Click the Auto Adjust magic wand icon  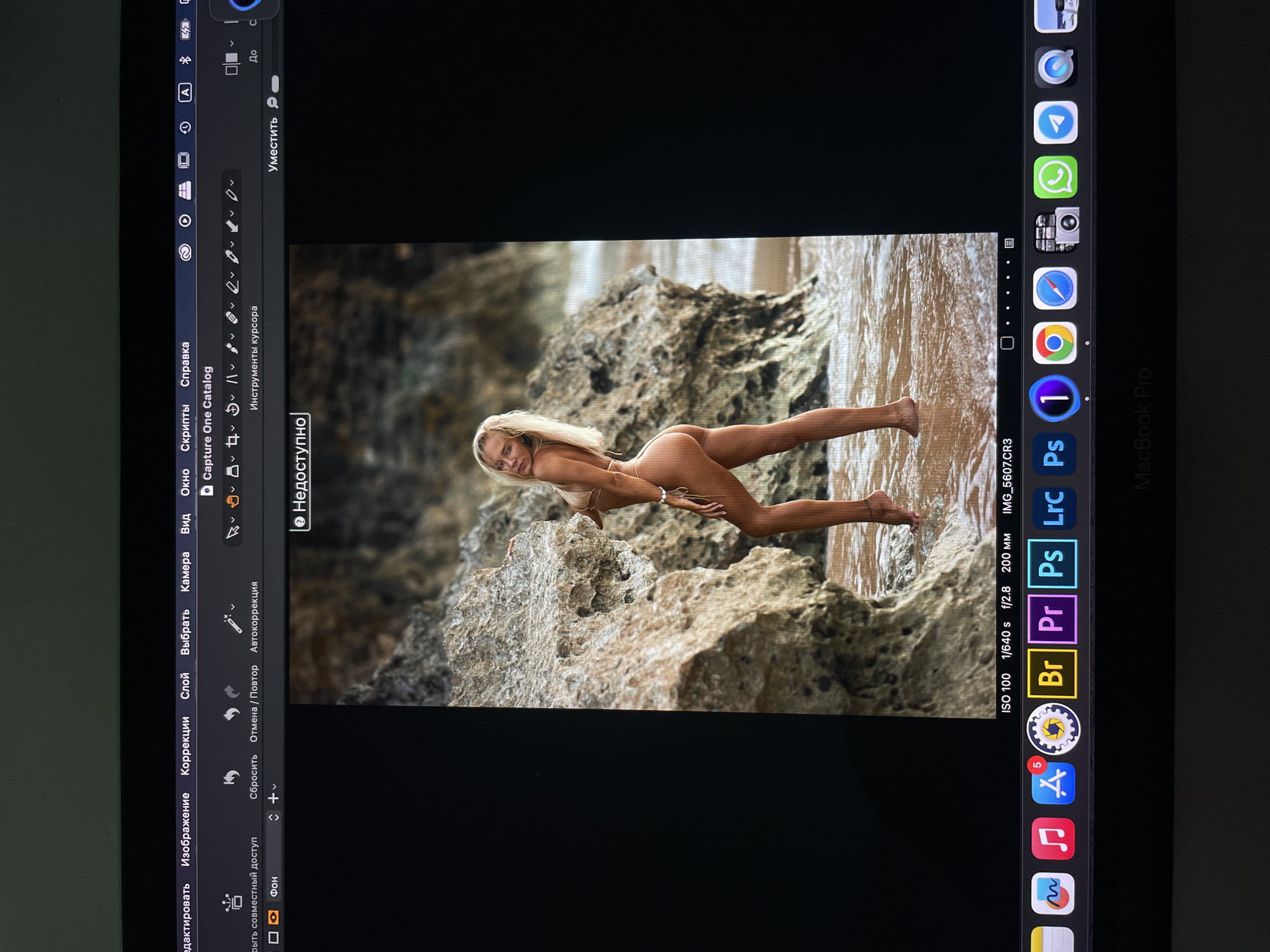pos(232,625)
